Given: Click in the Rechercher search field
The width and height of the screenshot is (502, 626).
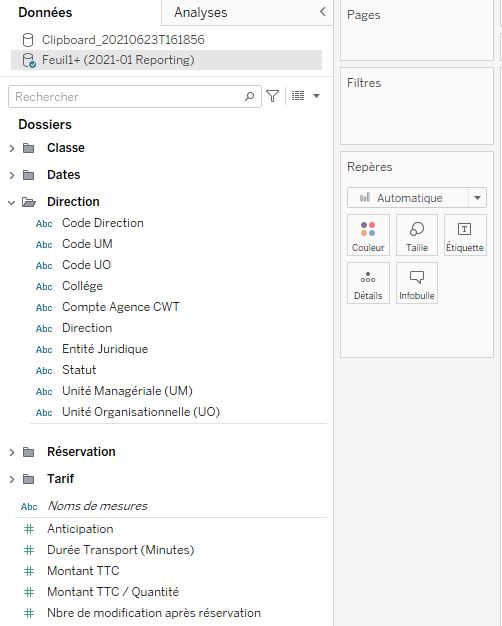Looking at the screenshot, I should click(x=127, y=96).
